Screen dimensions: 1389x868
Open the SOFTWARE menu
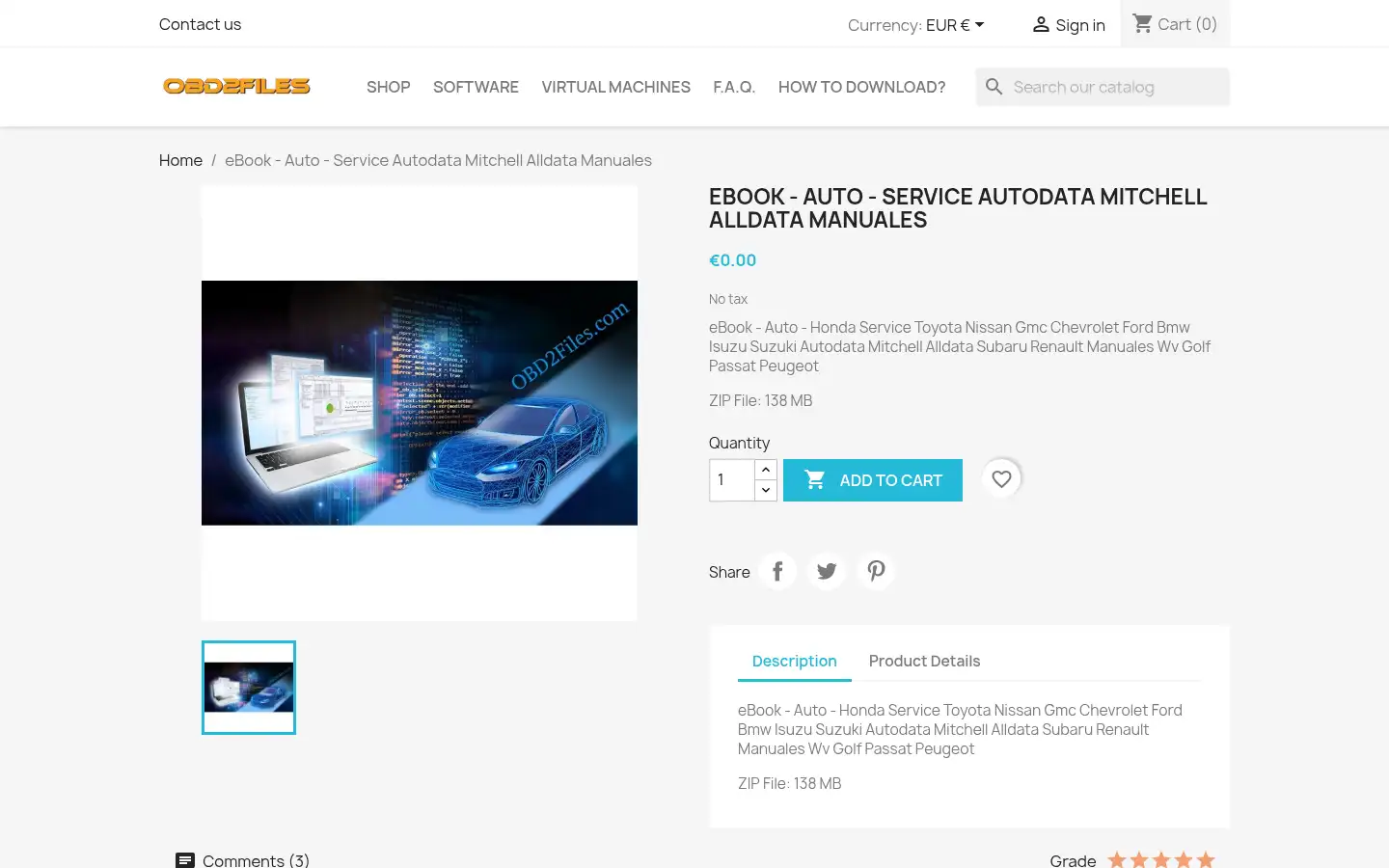click(x=476, y=87)
